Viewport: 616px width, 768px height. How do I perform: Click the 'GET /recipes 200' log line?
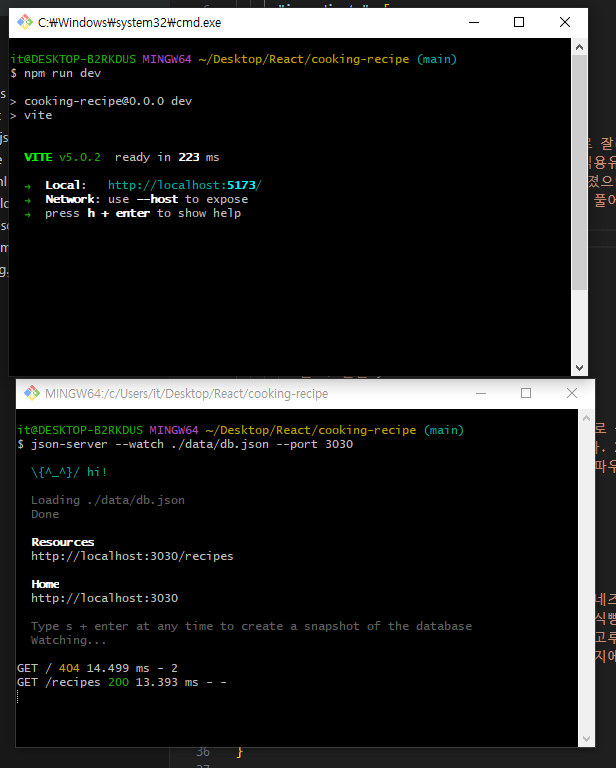click(122, 682)
